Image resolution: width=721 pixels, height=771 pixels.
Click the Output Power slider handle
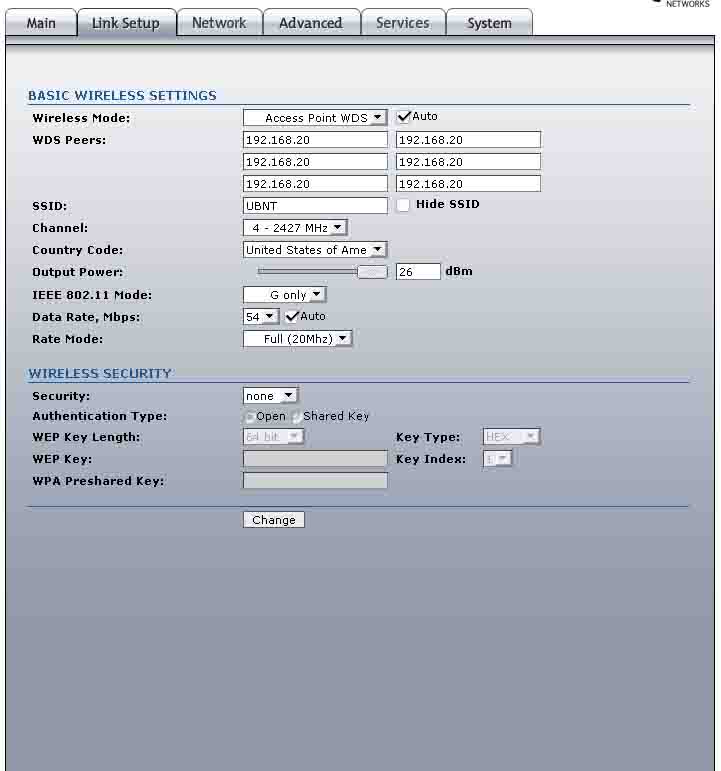(x=372, y=272)
